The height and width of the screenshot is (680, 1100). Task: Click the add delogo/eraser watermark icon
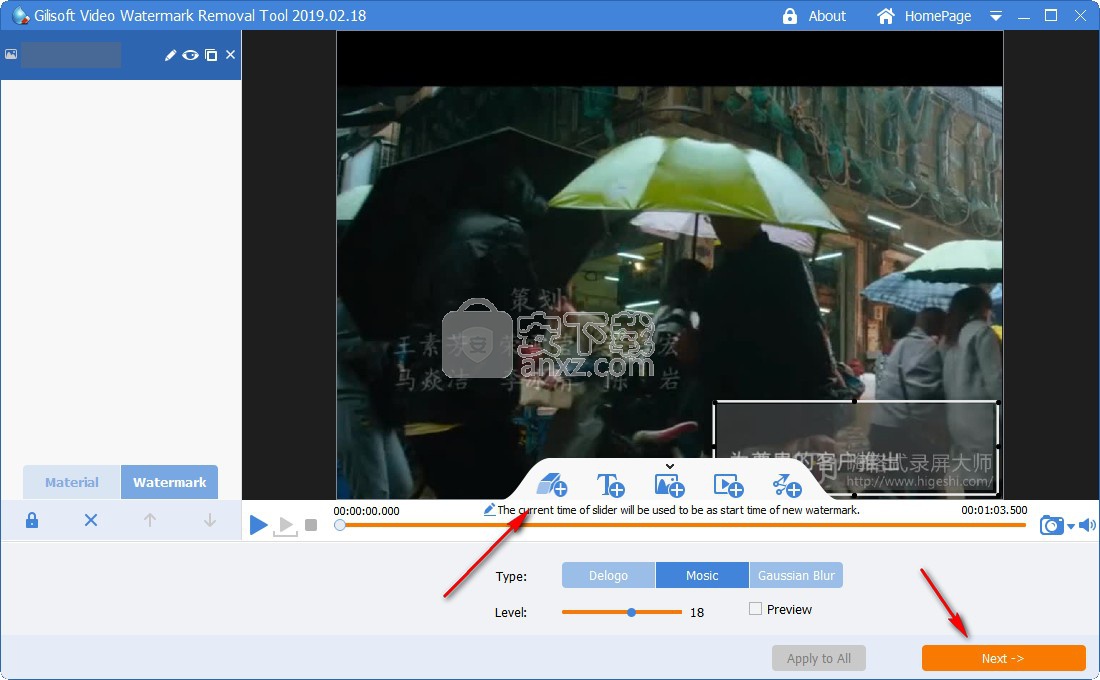coord(551,485)
